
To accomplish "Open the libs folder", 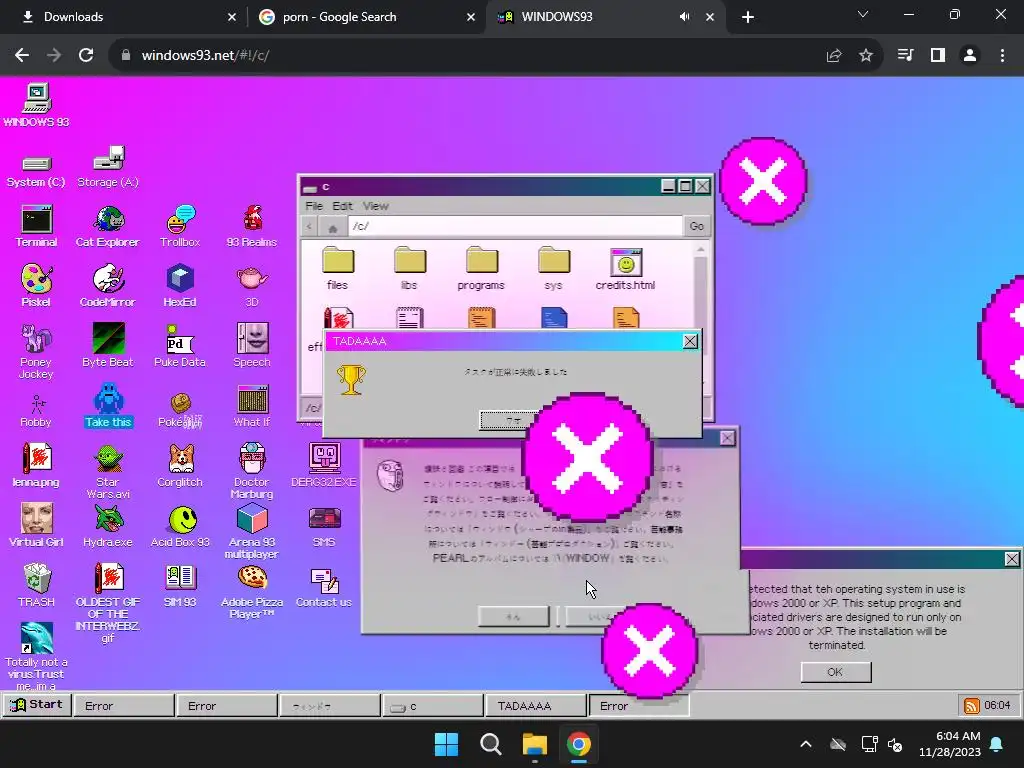I will (409, 268).
